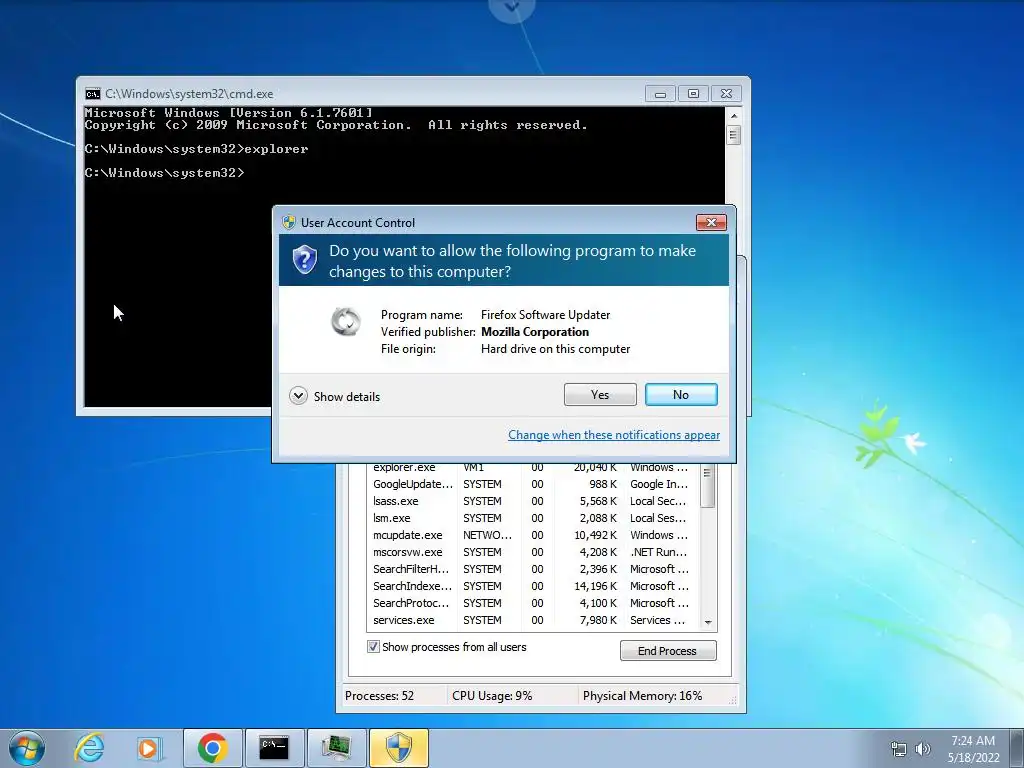Select the services.exe process row

coord(533,620)
